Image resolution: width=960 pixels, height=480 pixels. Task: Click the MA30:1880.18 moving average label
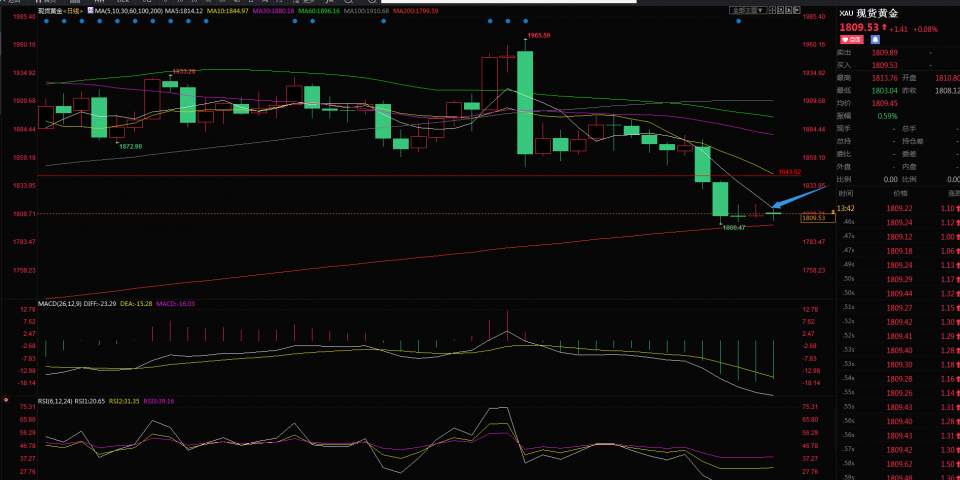tap(272, 11)
